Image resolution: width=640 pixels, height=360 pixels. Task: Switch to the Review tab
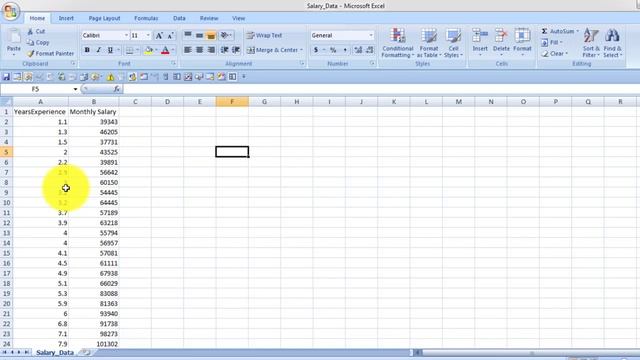click(x=209, y=18)
